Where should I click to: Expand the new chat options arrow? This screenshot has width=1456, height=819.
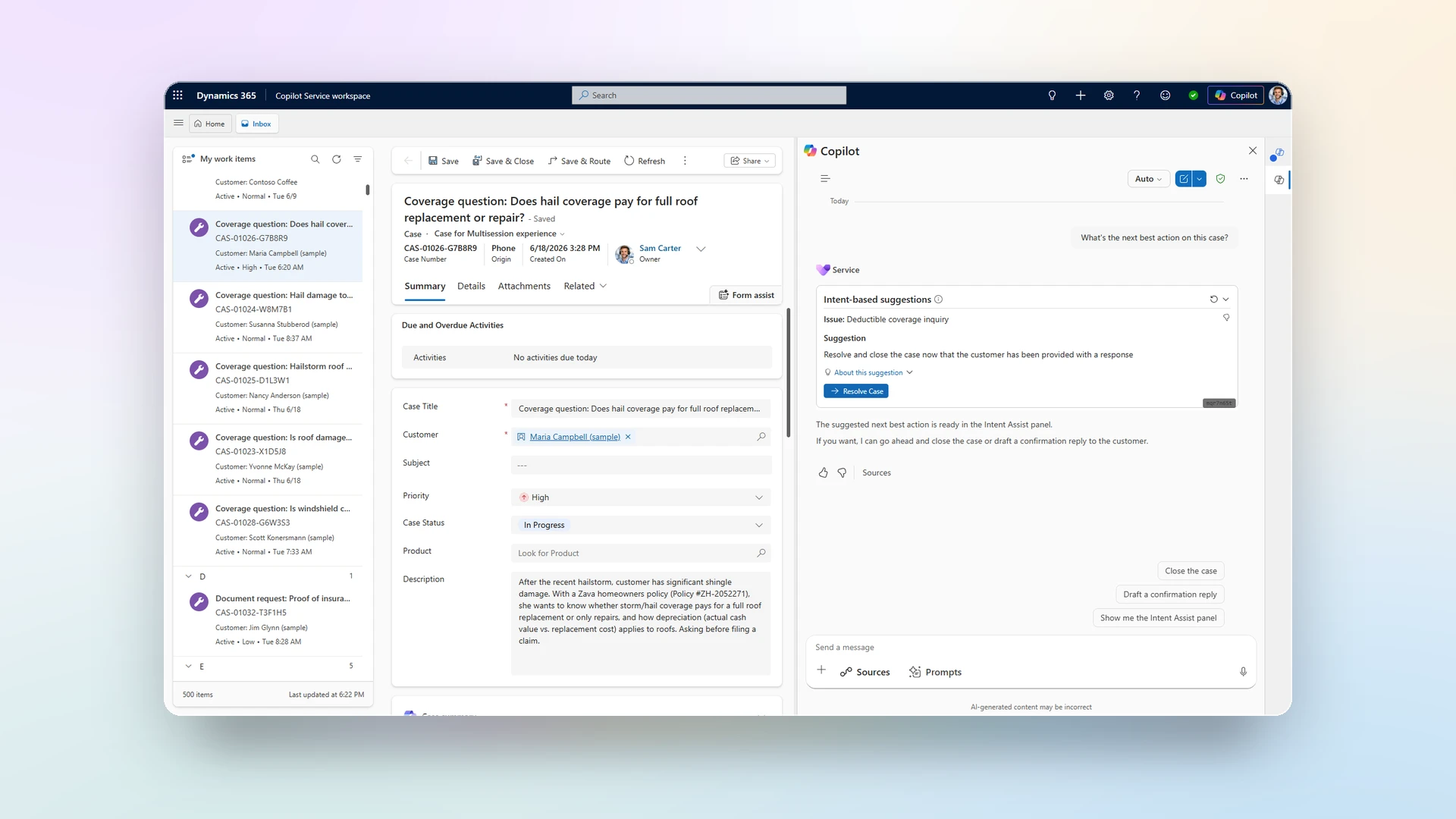[1199, 179]
